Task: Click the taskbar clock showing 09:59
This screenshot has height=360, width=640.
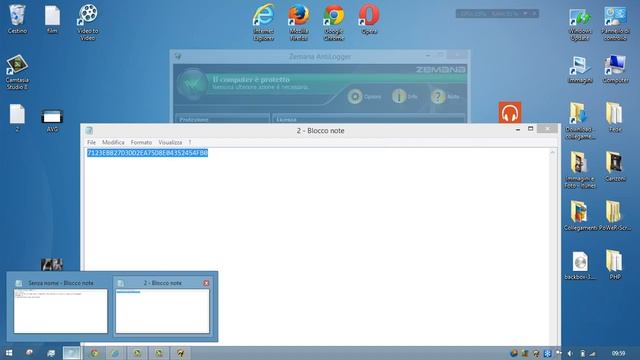Action: (x=618, y=353)
